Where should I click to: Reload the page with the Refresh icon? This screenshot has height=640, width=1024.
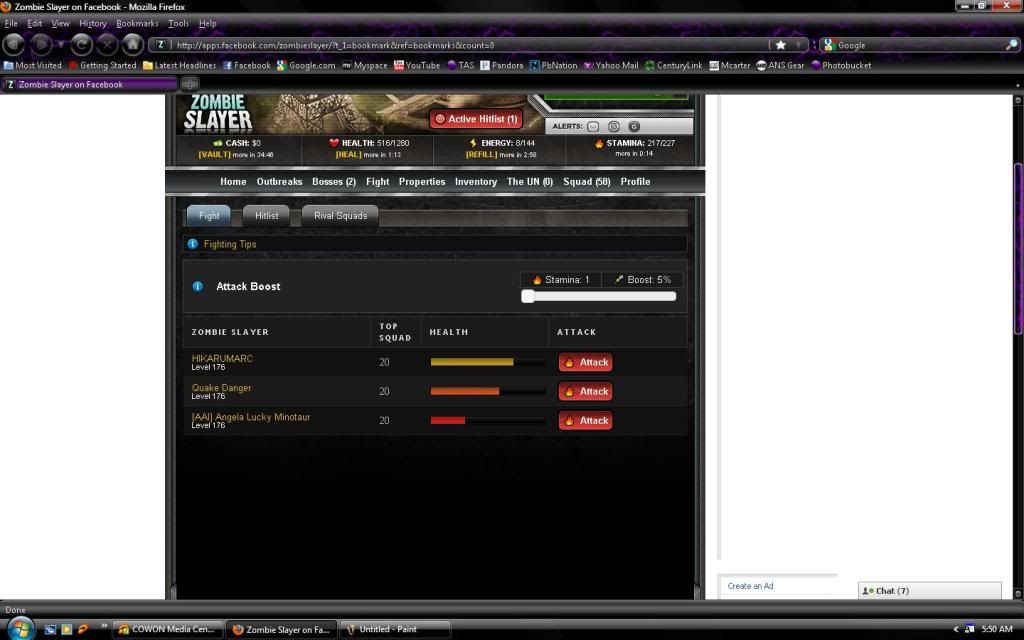click(82, 44)
